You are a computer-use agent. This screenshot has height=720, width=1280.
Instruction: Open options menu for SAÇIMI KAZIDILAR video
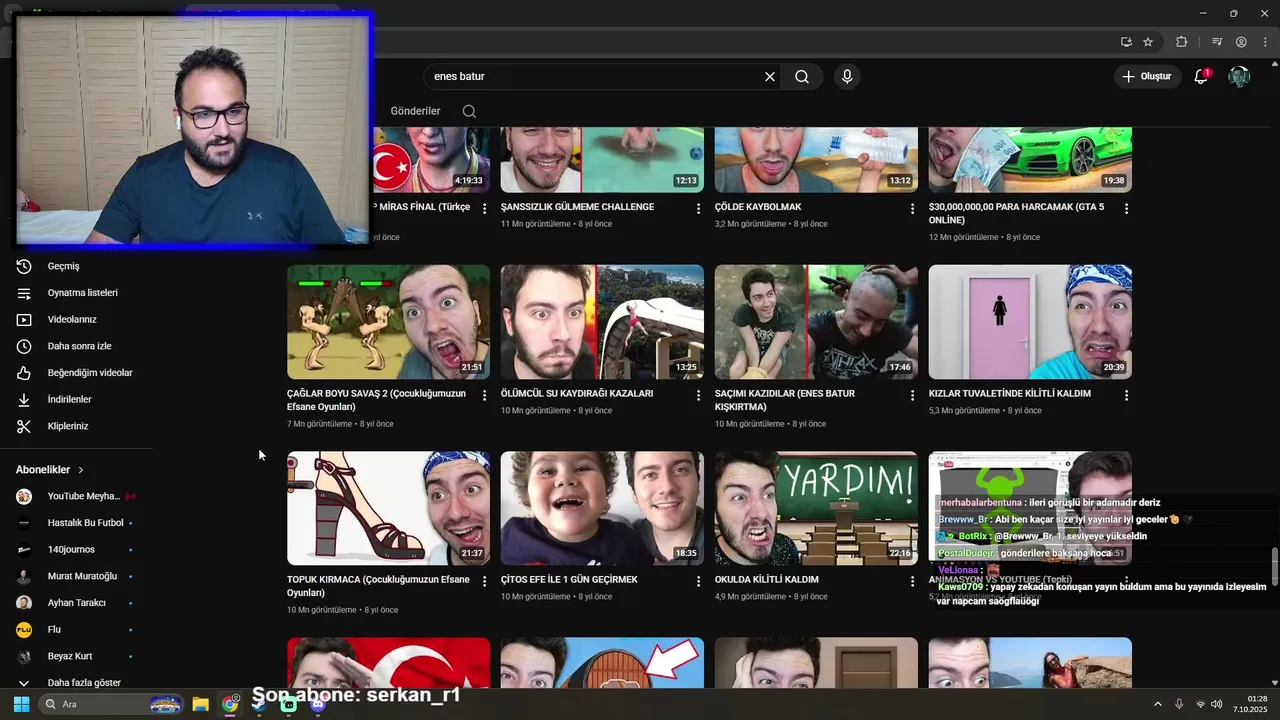coord(912,396)
